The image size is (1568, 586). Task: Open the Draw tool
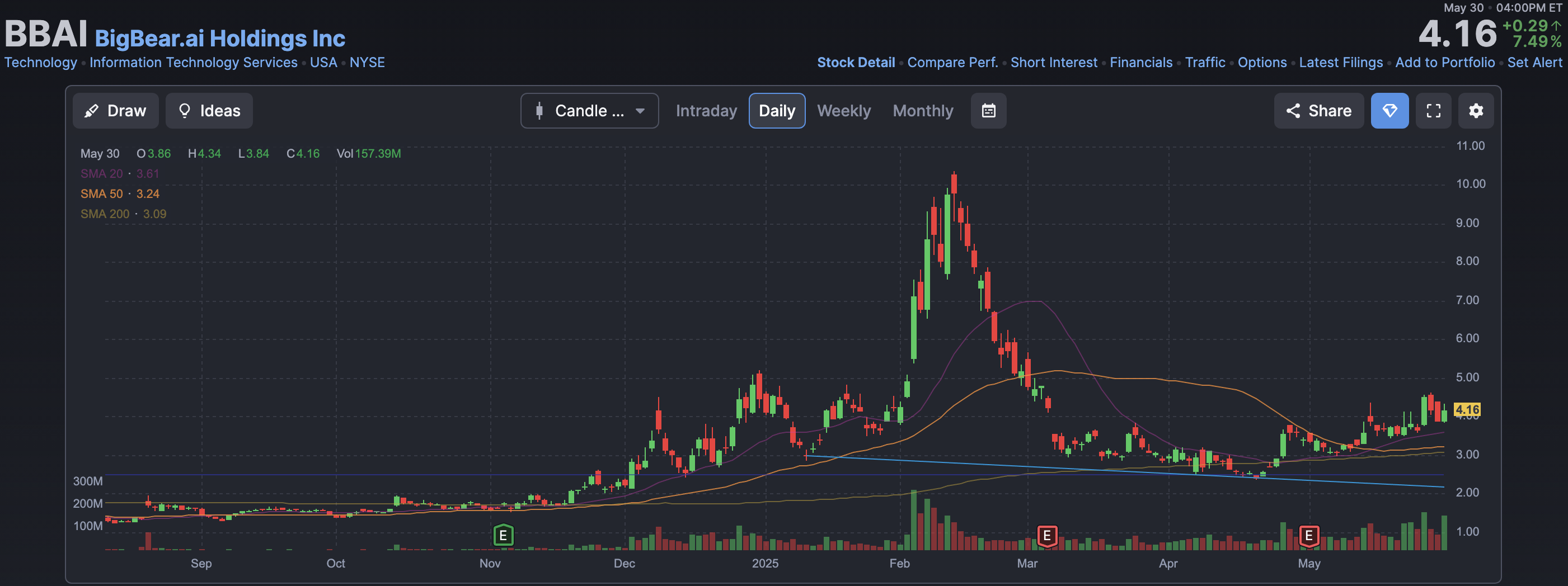(x=116, y=111)
